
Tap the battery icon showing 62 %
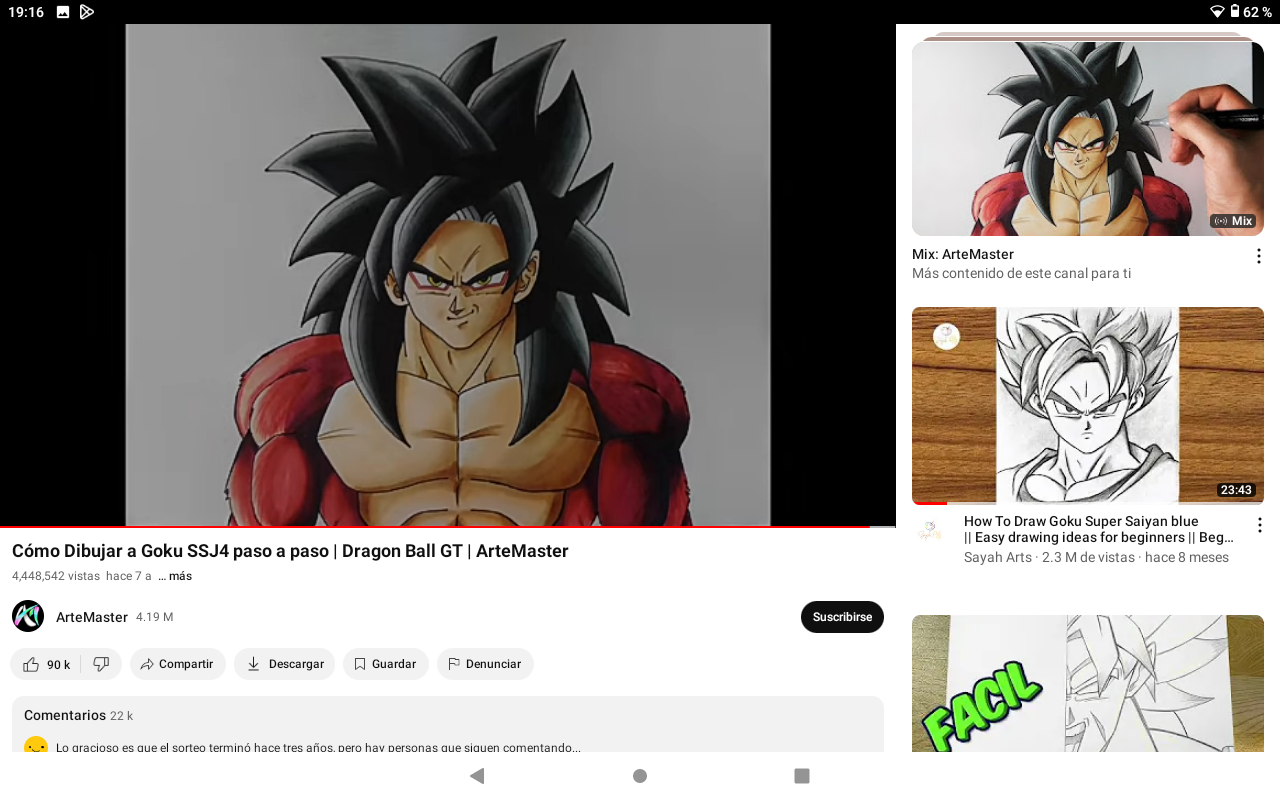(x=1235, y=12)
